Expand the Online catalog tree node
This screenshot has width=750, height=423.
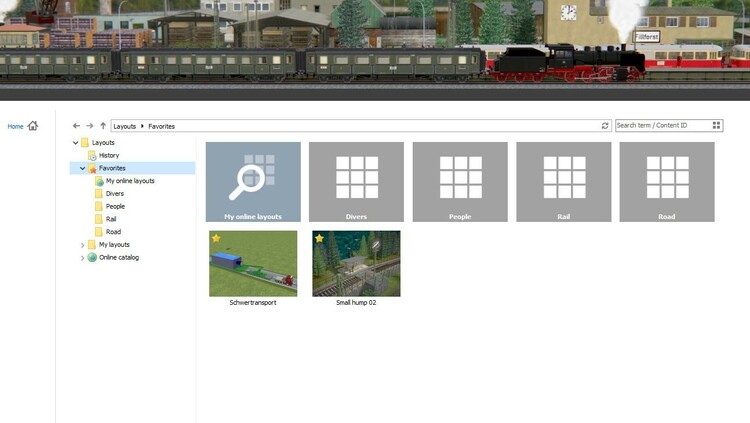click(83, 258)
